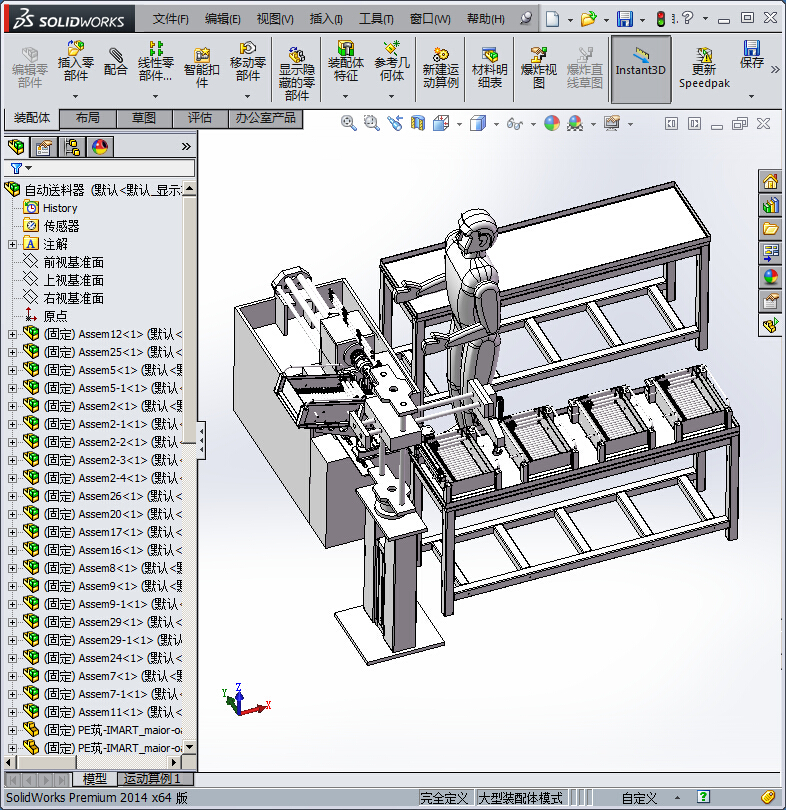This screenshot has height=810, width=786.
Task: Switch to the 布局 tab
Action: click(88, 118)
